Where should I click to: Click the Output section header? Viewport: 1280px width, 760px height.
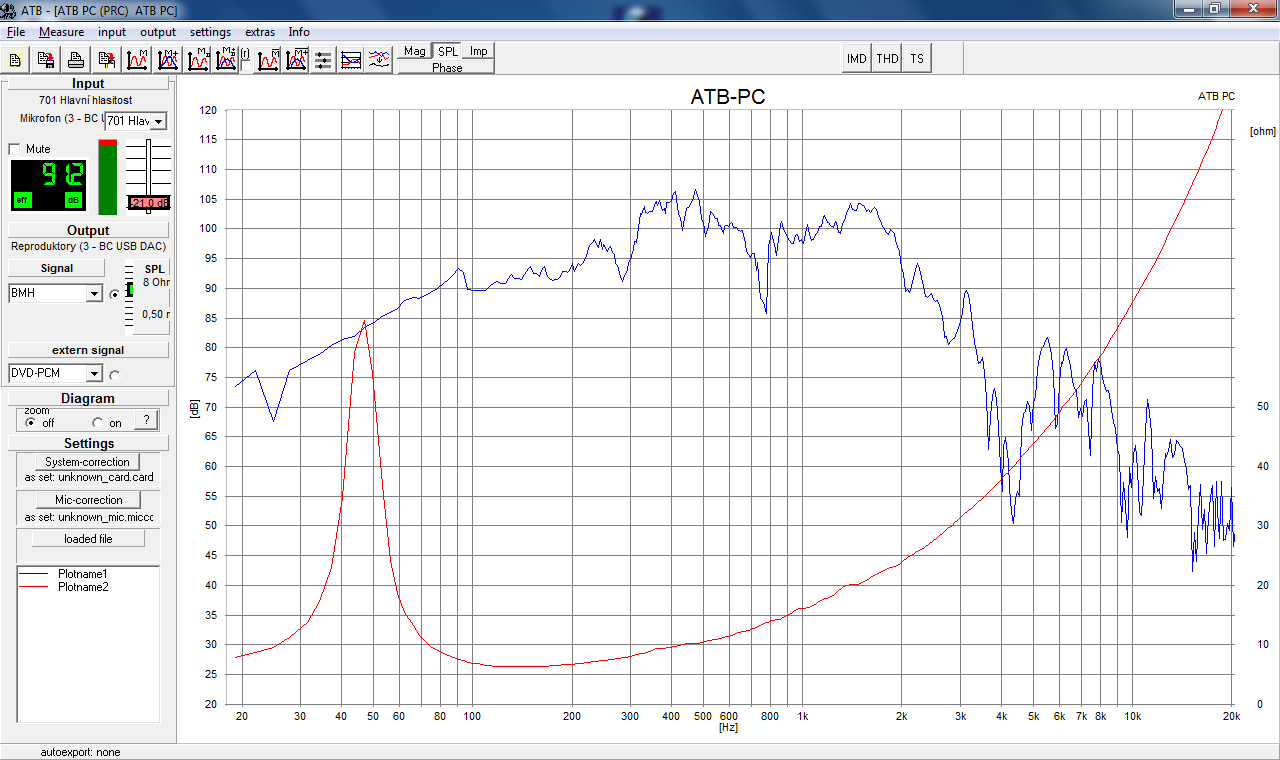[88, 230]
